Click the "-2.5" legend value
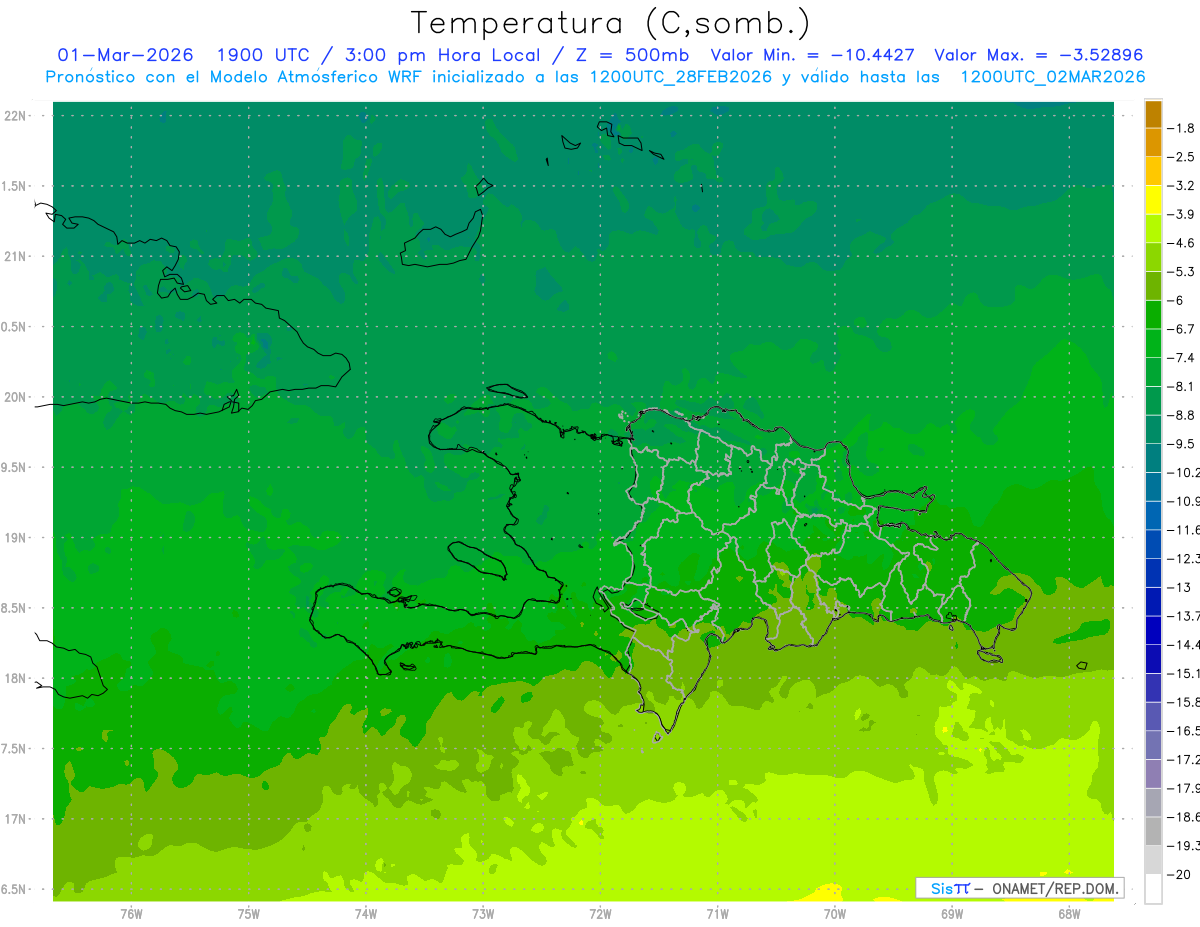This screenshot has width=1200, height=927. coord(1181,157)
